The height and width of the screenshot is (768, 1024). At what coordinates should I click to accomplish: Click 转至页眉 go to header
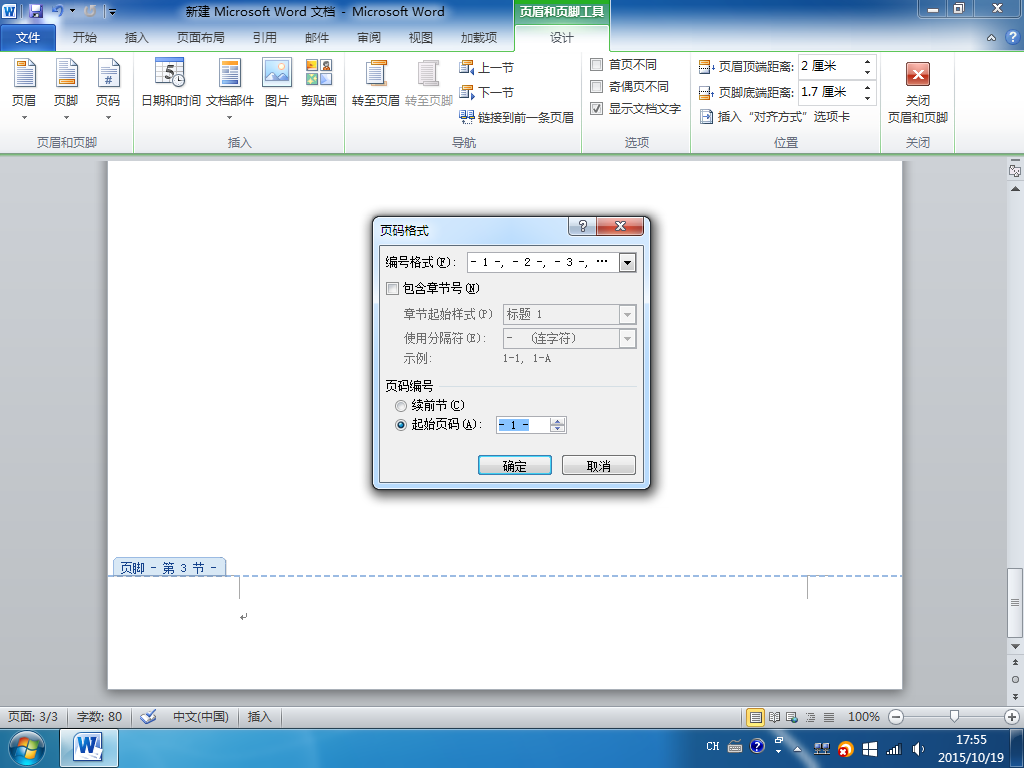[376, 83]
